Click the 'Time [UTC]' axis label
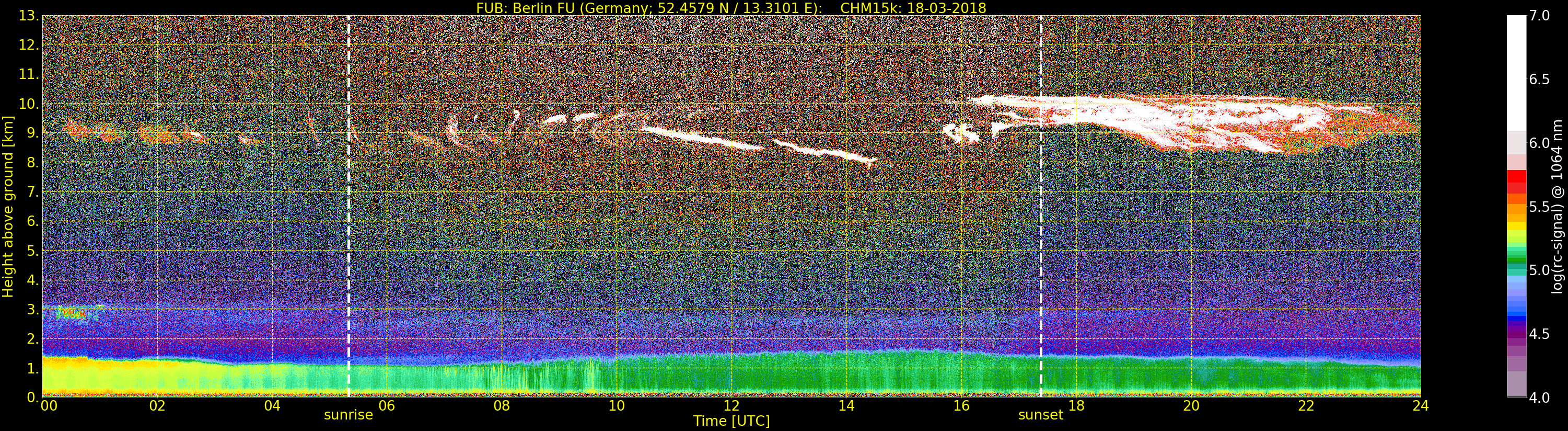Image resolution: width=1568 pixels, height=431 pixels. click(x=731, y=421)
